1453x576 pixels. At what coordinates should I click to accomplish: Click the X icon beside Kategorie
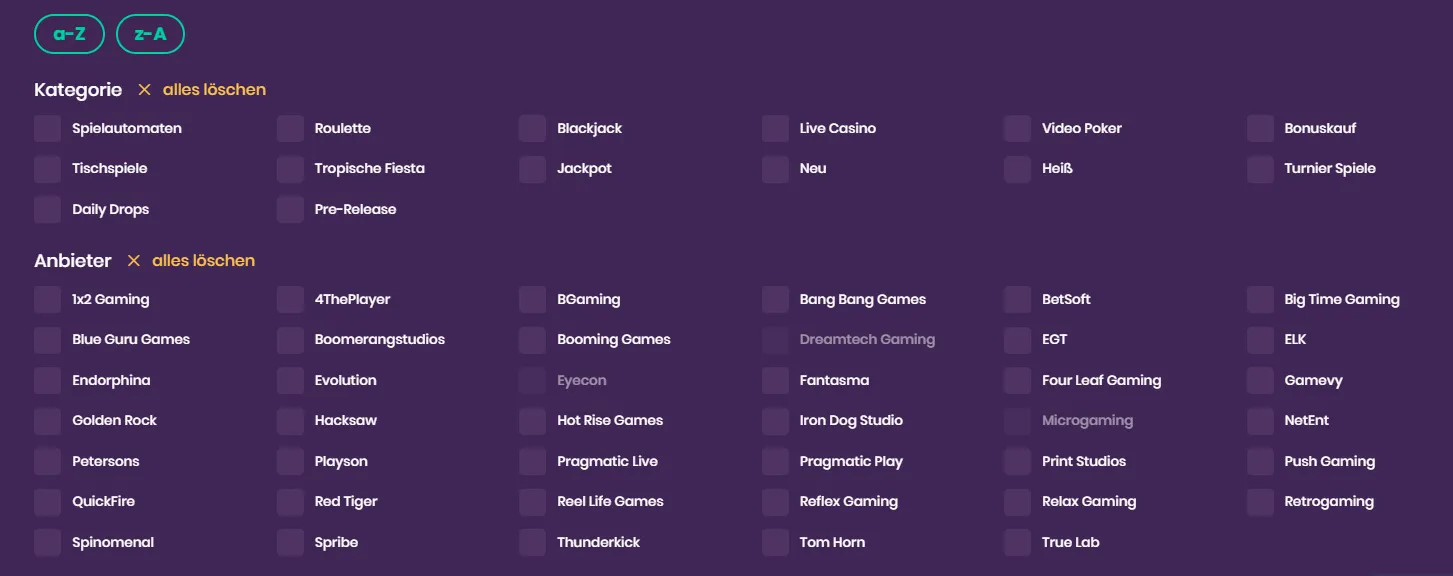pos(144,90)
